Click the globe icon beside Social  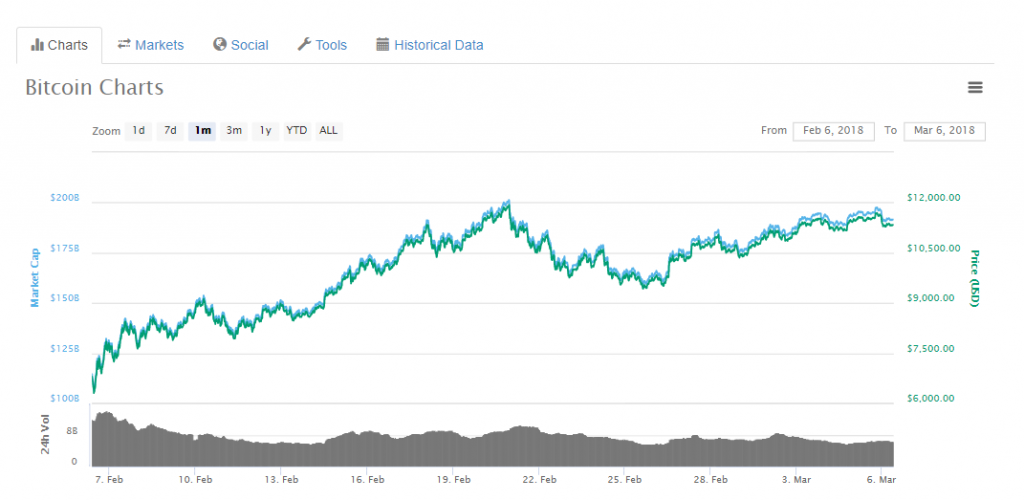point(219,44)
